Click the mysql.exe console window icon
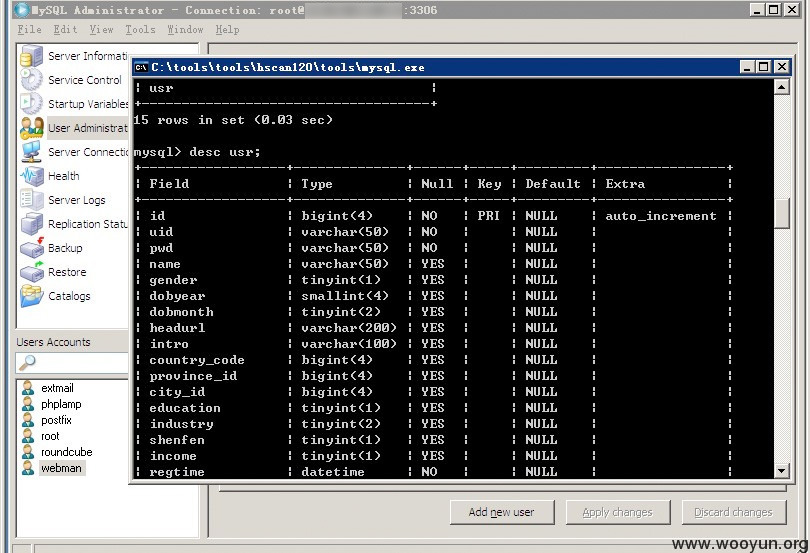Screen dimensions: 810x553 [141, 67]
